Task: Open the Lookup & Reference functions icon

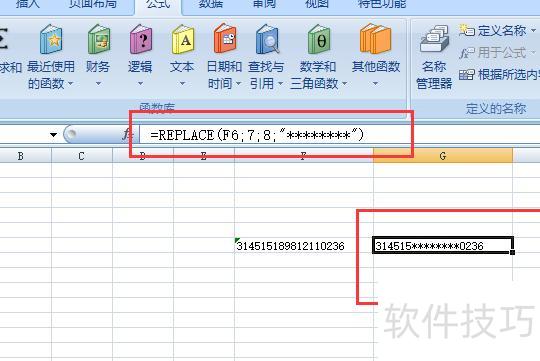Action: 267,39
